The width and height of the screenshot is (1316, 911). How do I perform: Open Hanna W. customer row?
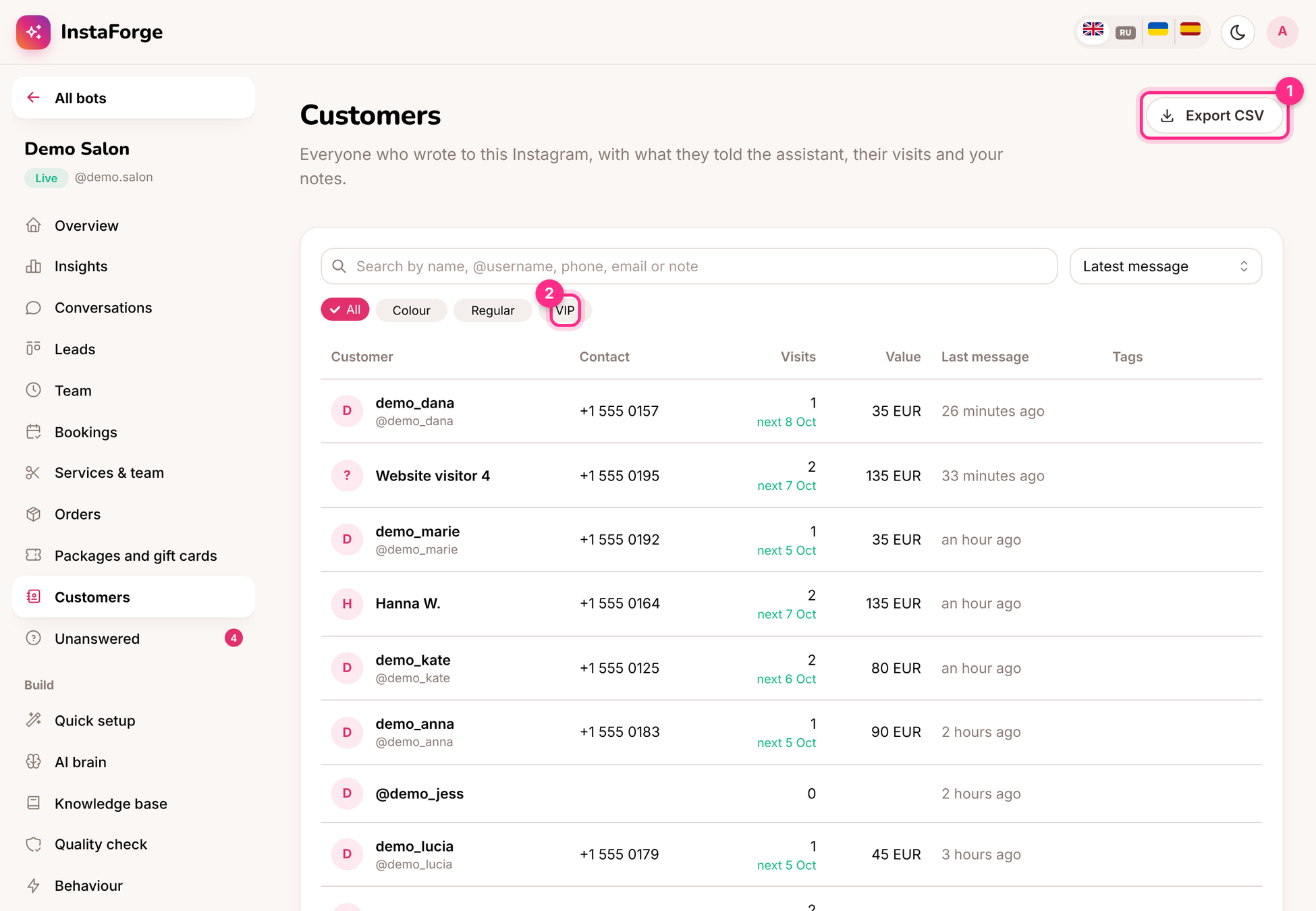click(x=792, y=603)
